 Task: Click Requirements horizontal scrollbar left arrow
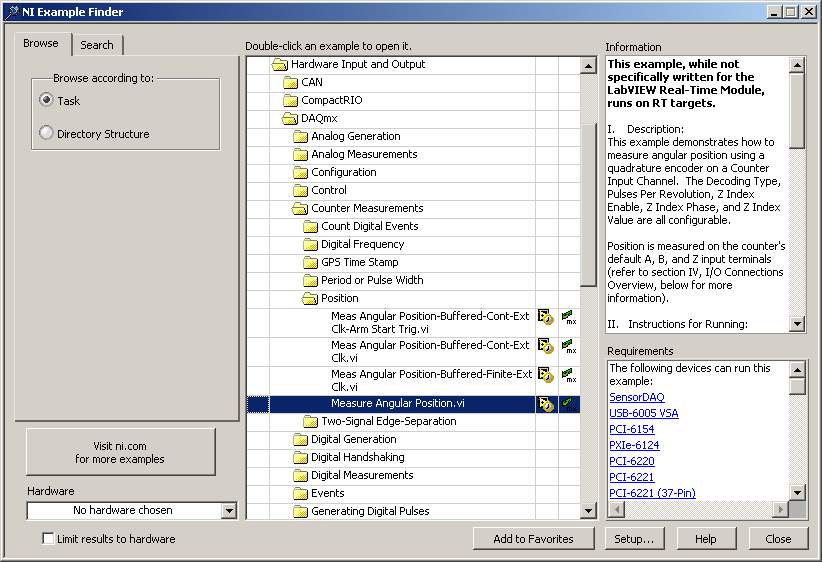tap(617, 509)
